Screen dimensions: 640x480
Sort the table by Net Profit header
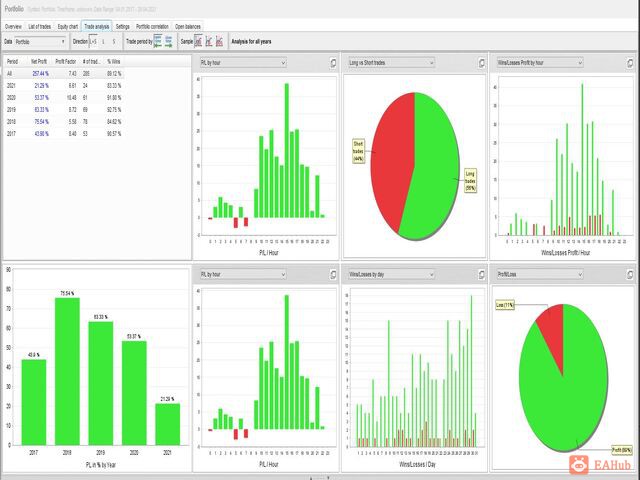[39, 62]
